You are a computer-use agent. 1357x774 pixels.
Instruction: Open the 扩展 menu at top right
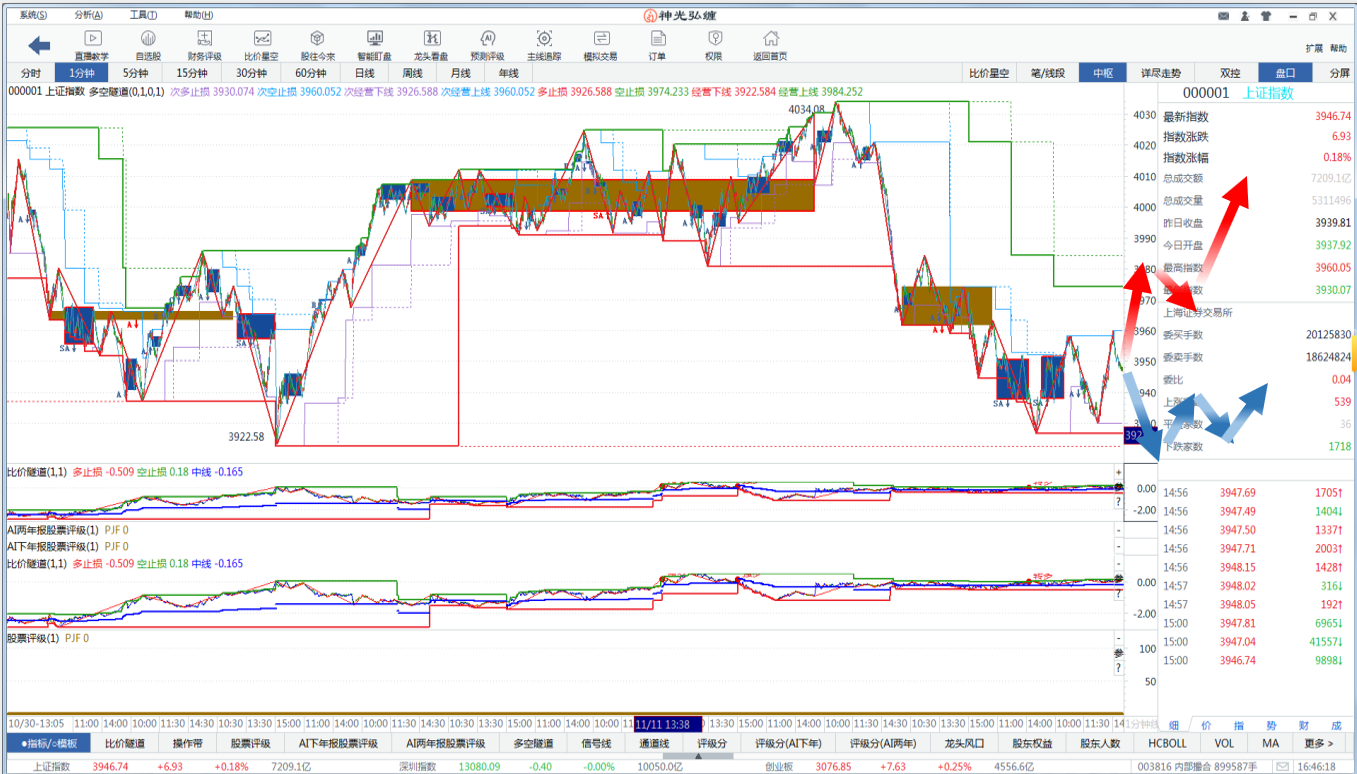(x=1314, y=48)
